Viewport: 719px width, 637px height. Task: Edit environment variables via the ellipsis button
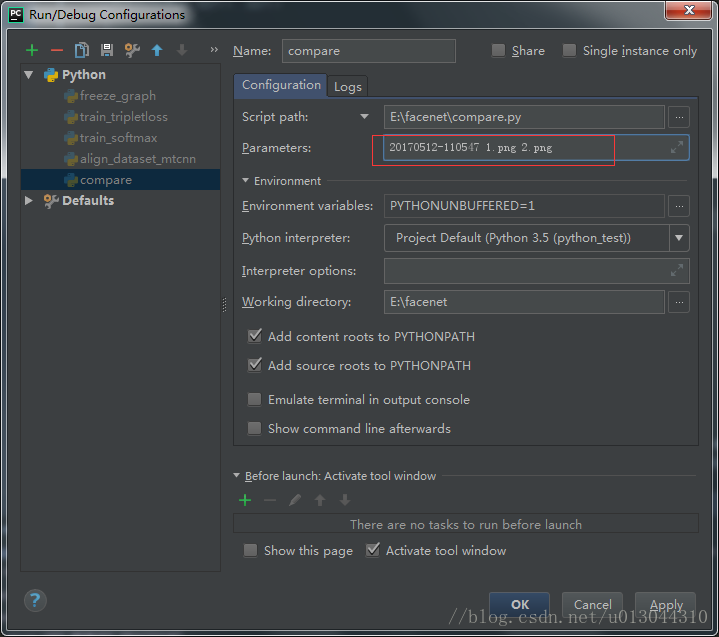(679, 206)
